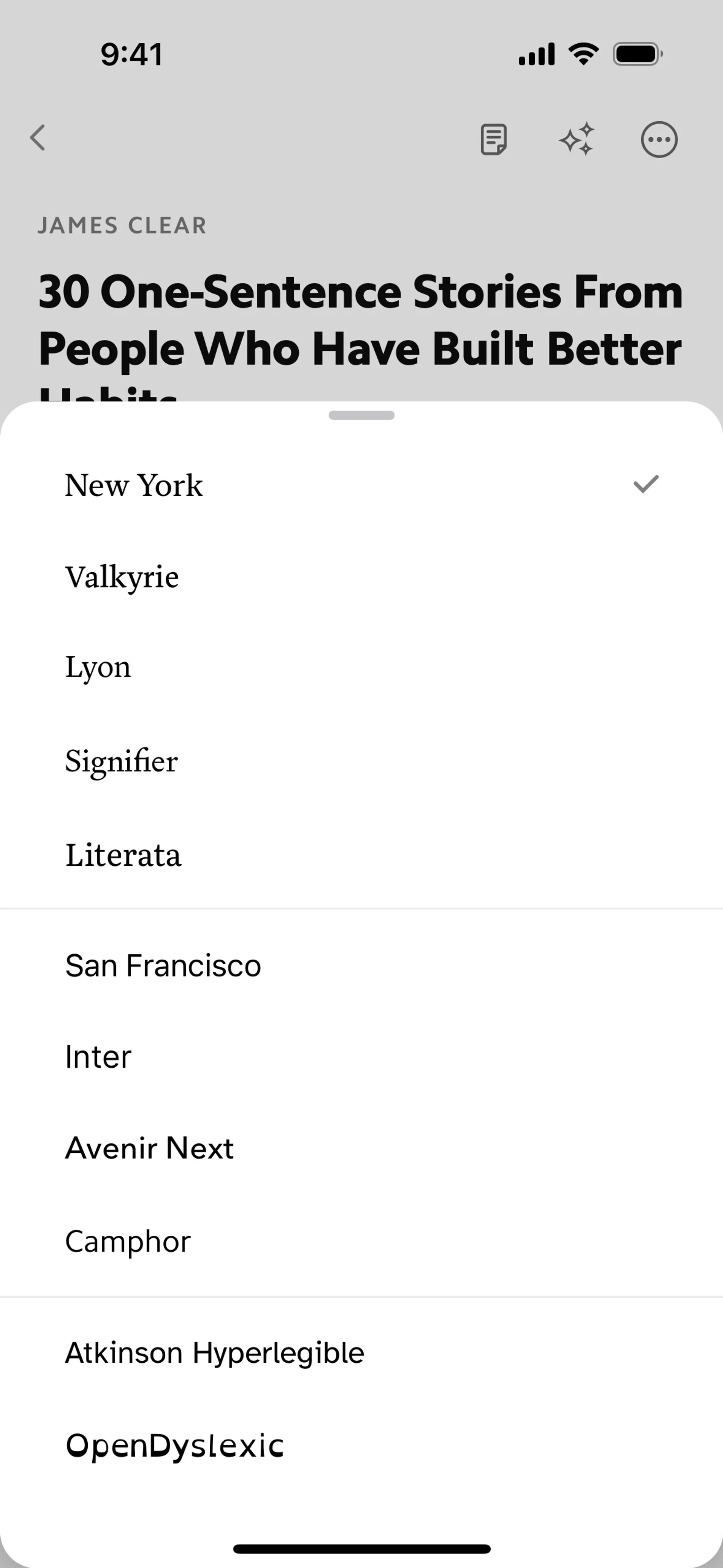Viewport: 723px width, 1568px height.
Task: Choose San Francisco font option
Action: coord(163,965)
